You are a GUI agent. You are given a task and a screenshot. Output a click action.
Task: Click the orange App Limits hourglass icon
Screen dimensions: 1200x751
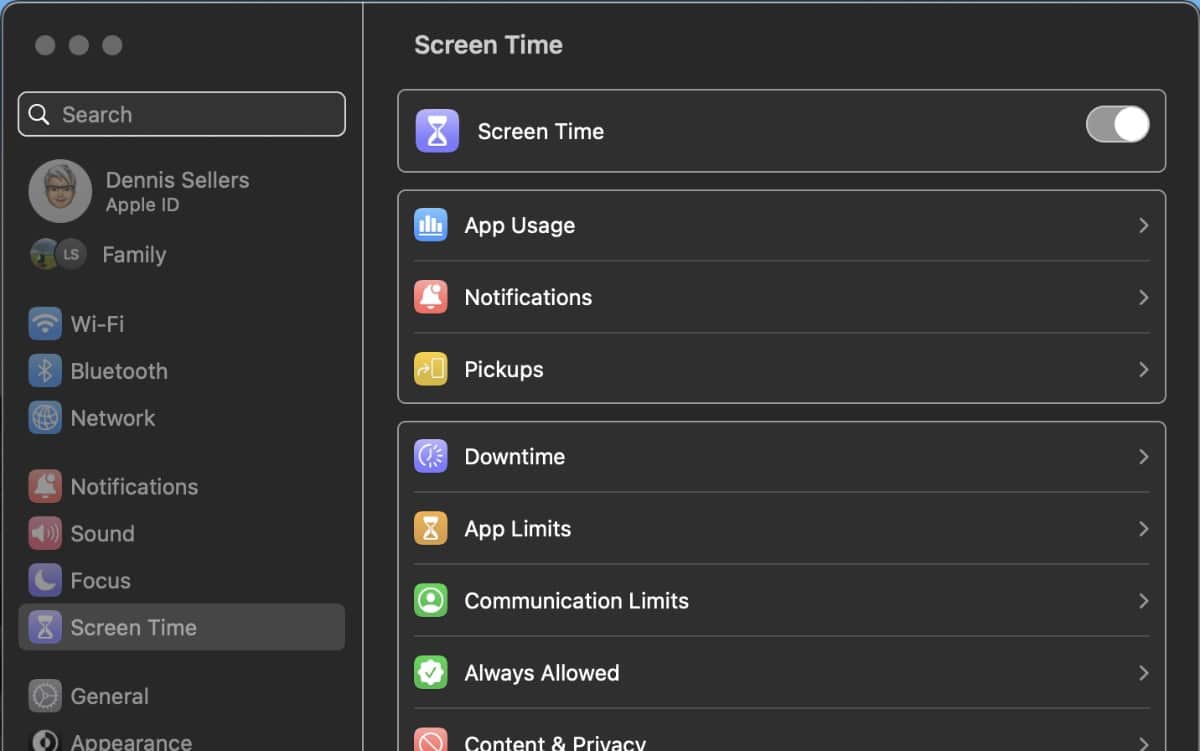pos(431,529)
